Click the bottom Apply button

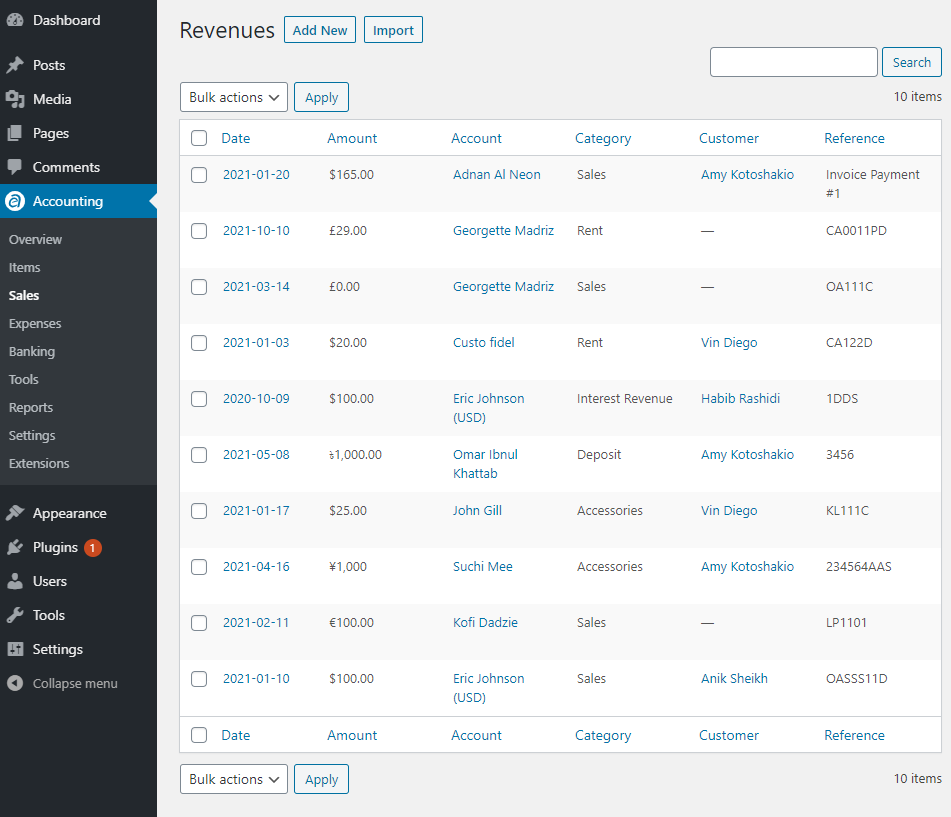click(x=321, y=779)
